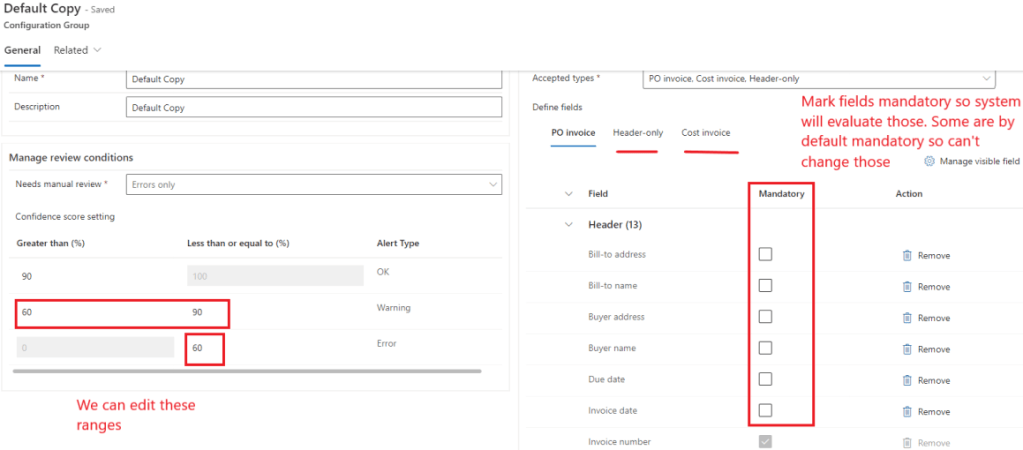
Task: Switch to the Header-only tab
Action: point(637,133)
